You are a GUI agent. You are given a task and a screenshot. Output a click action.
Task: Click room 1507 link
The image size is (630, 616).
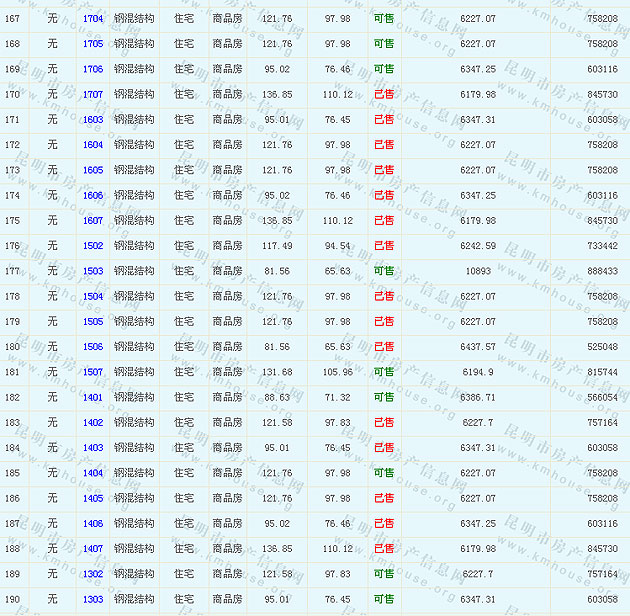point(93,372)
